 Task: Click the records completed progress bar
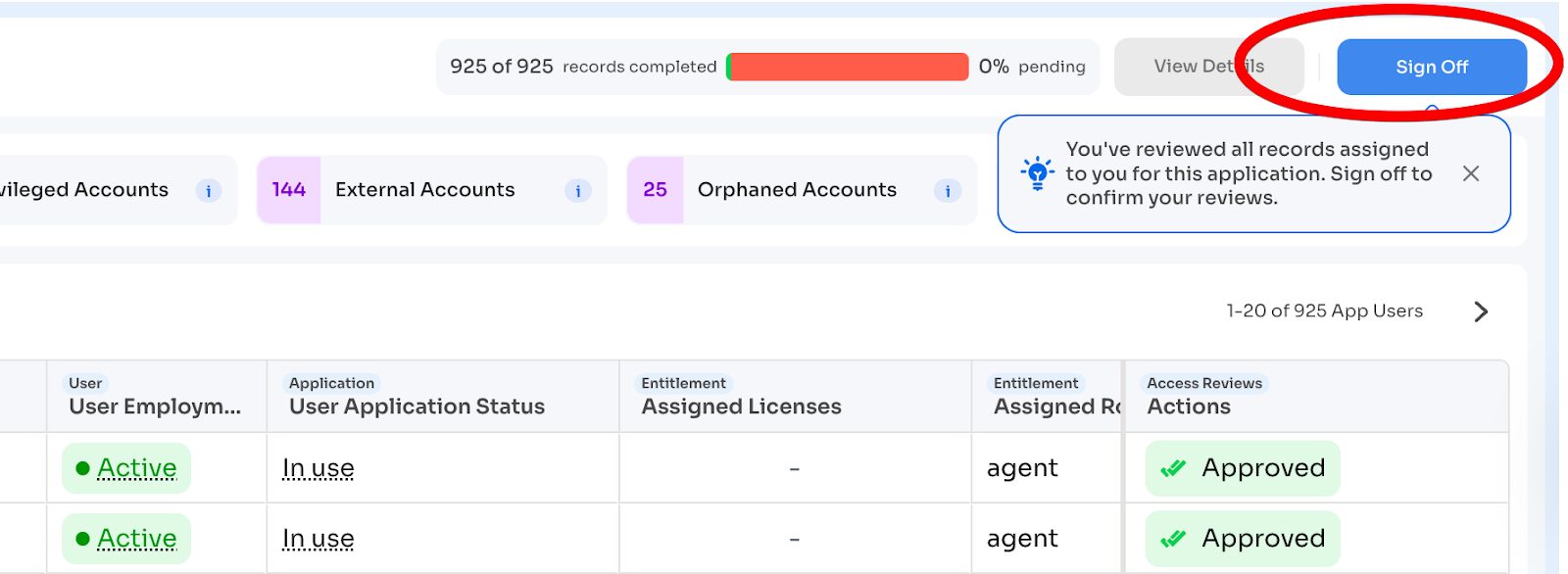[848, 67]
